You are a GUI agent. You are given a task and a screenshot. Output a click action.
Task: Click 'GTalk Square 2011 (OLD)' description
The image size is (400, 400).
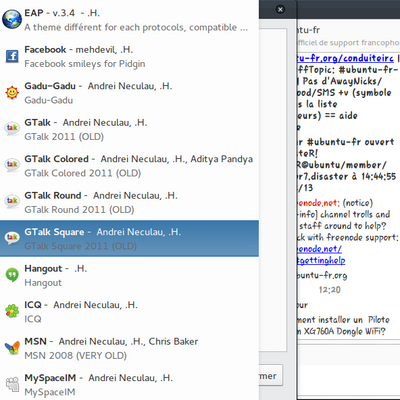point(80,246)
